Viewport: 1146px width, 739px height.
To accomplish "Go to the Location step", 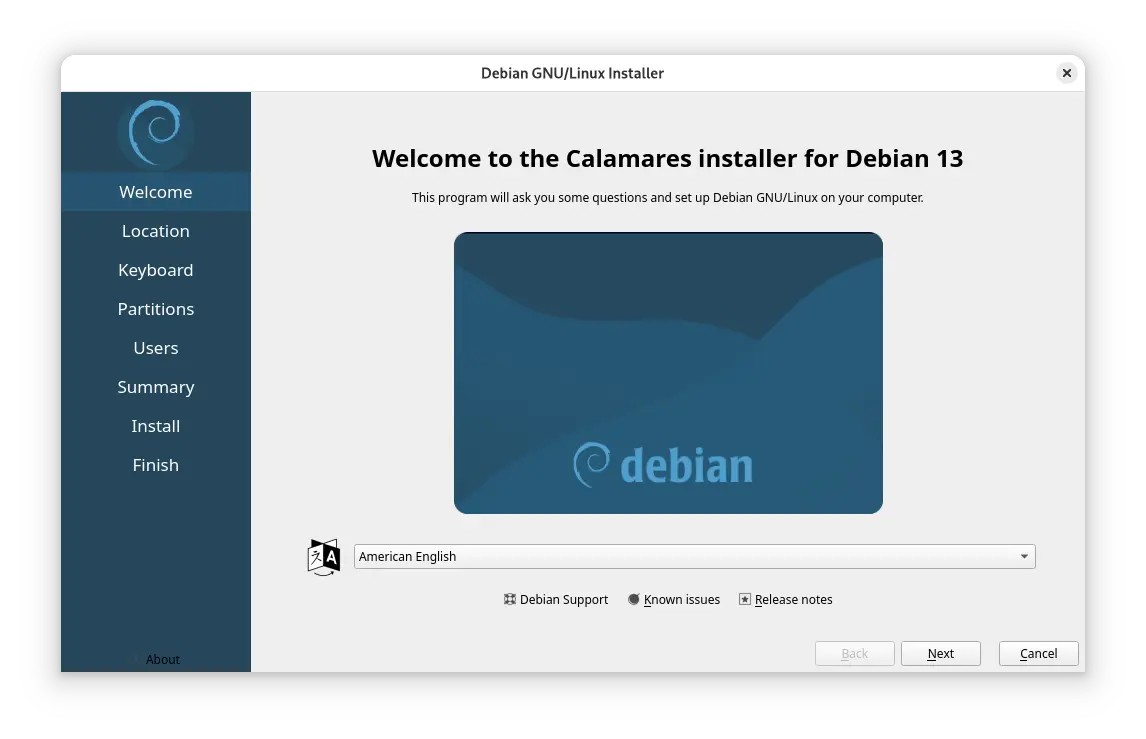I will coord(156,231).
